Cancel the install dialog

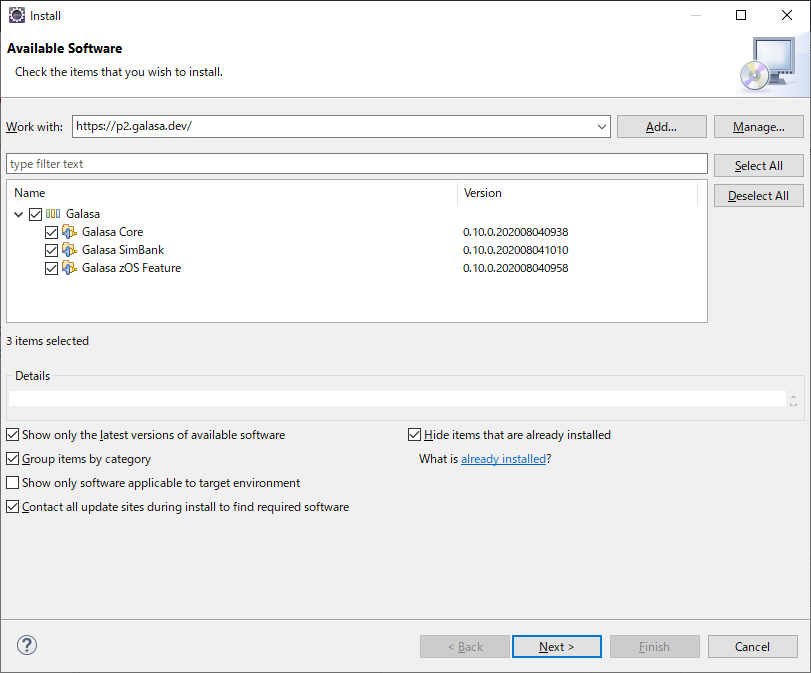[753, 647]
